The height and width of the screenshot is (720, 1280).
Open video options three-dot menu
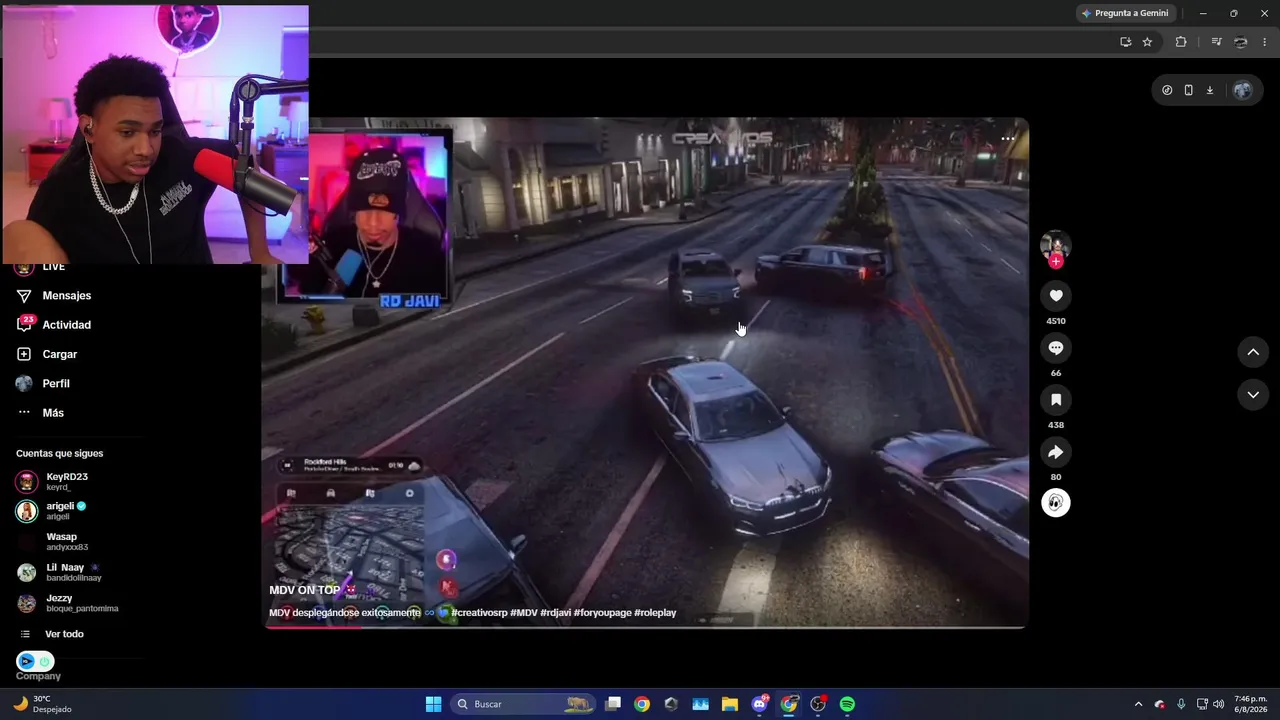tap(1007, 139)
